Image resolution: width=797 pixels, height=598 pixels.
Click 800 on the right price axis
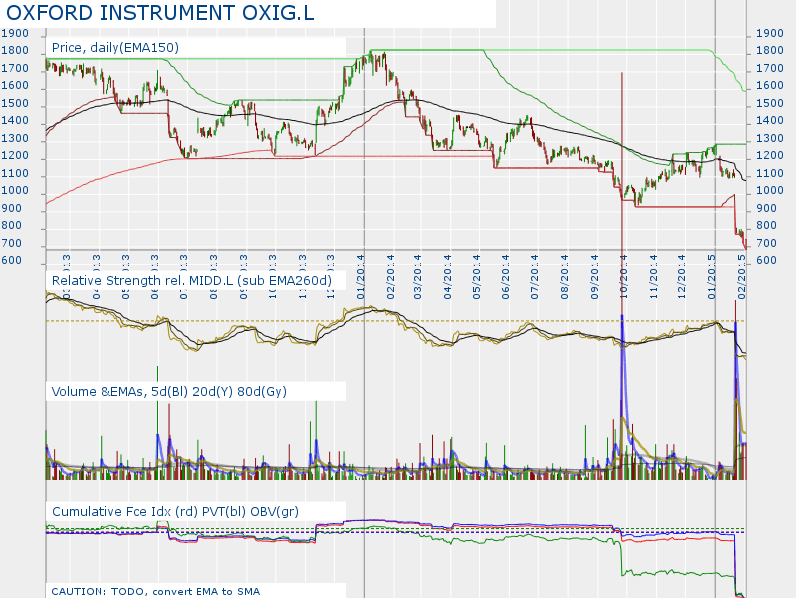(767, 226)
